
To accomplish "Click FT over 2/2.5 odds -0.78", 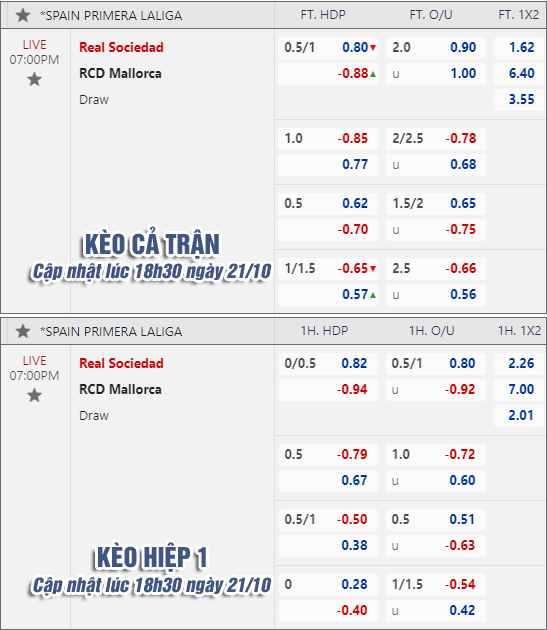I will pyautogui.click(x=461, y=139).
